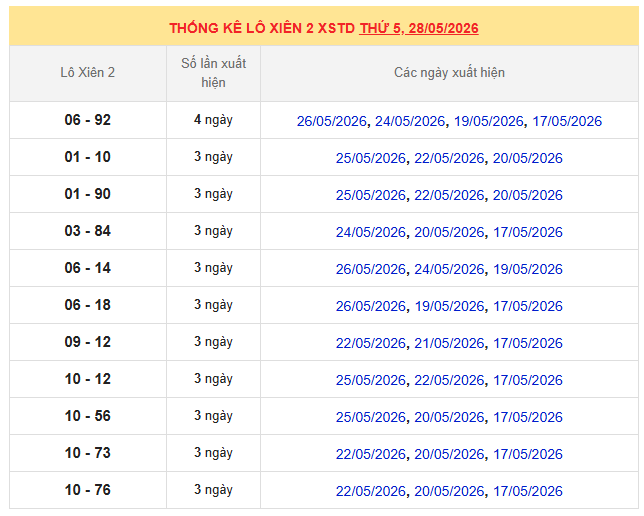The height and width of the screenshot is (516, 644).
Task: Select the '09 - 12' pair cell
Action: (x=87, y=342)
